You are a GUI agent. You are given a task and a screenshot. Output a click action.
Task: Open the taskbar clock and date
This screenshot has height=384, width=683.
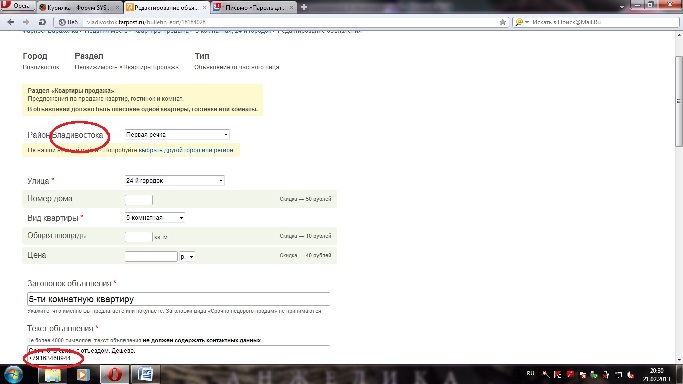point(657,374)
